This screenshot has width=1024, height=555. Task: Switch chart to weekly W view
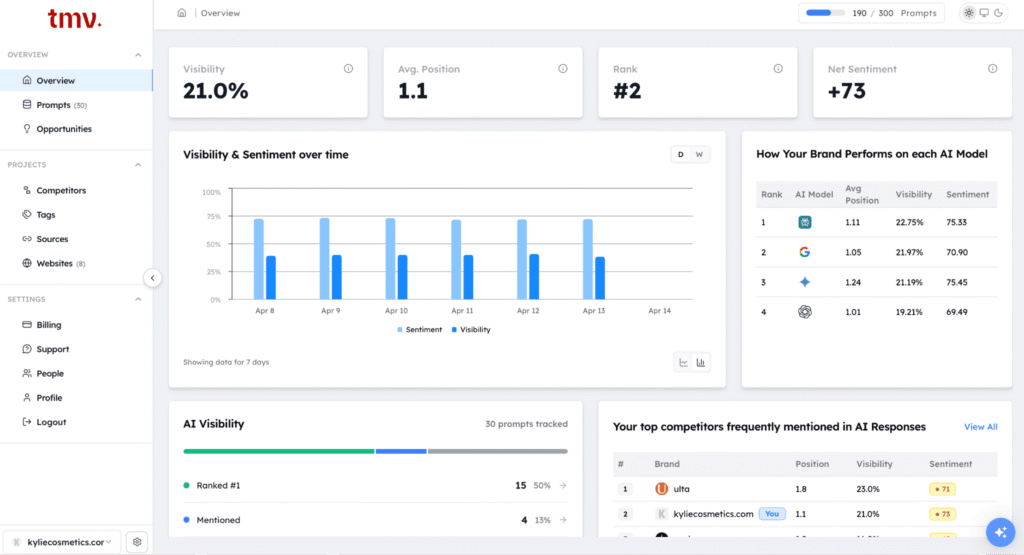click(x=699, y=155)
